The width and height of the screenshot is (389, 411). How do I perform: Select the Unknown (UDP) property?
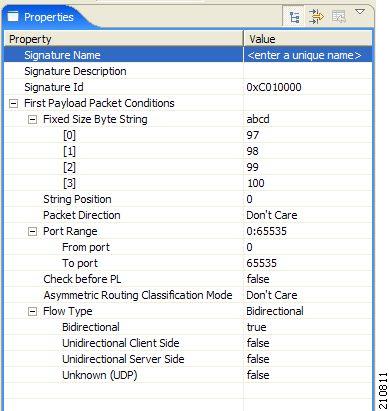click(100, 375)
